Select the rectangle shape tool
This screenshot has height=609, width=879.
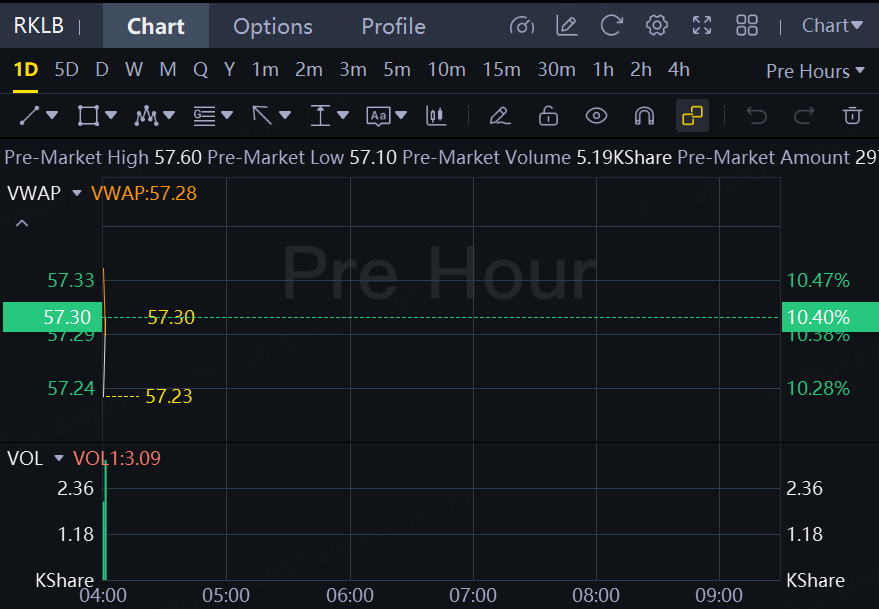88,116
